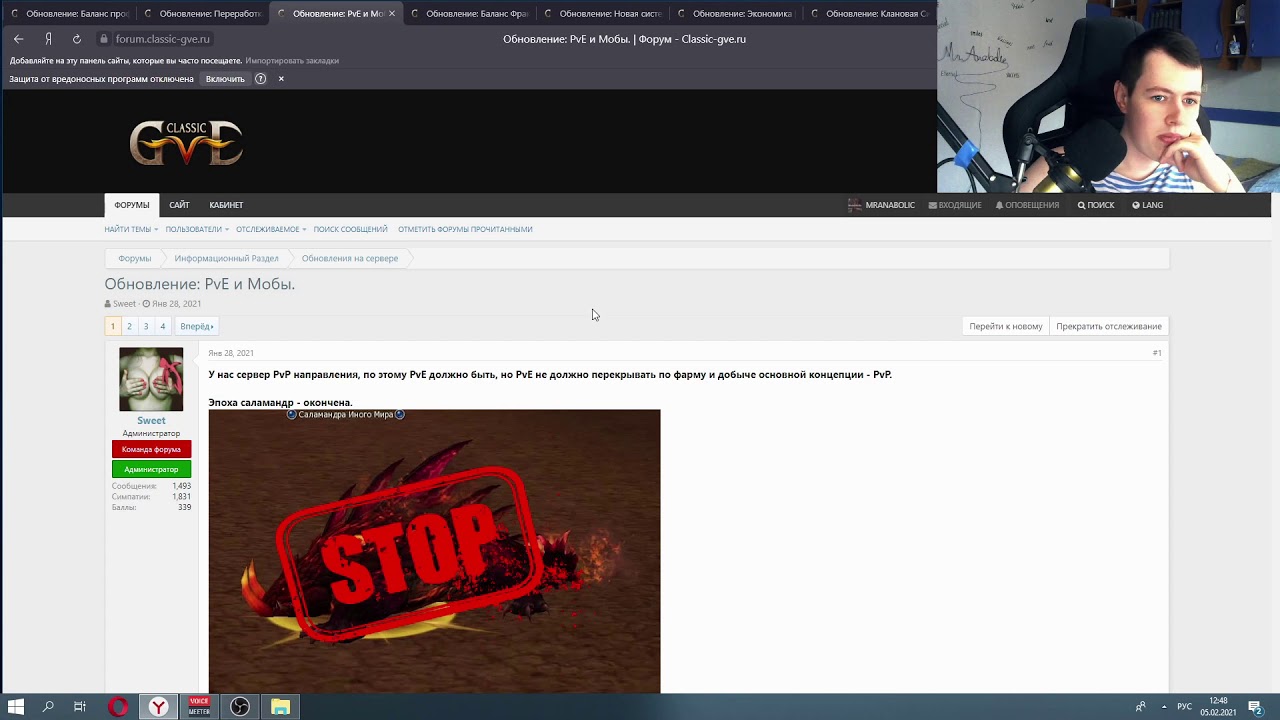Go to thread page 4
Viewport: 1280px width, 720px height.
162,326
